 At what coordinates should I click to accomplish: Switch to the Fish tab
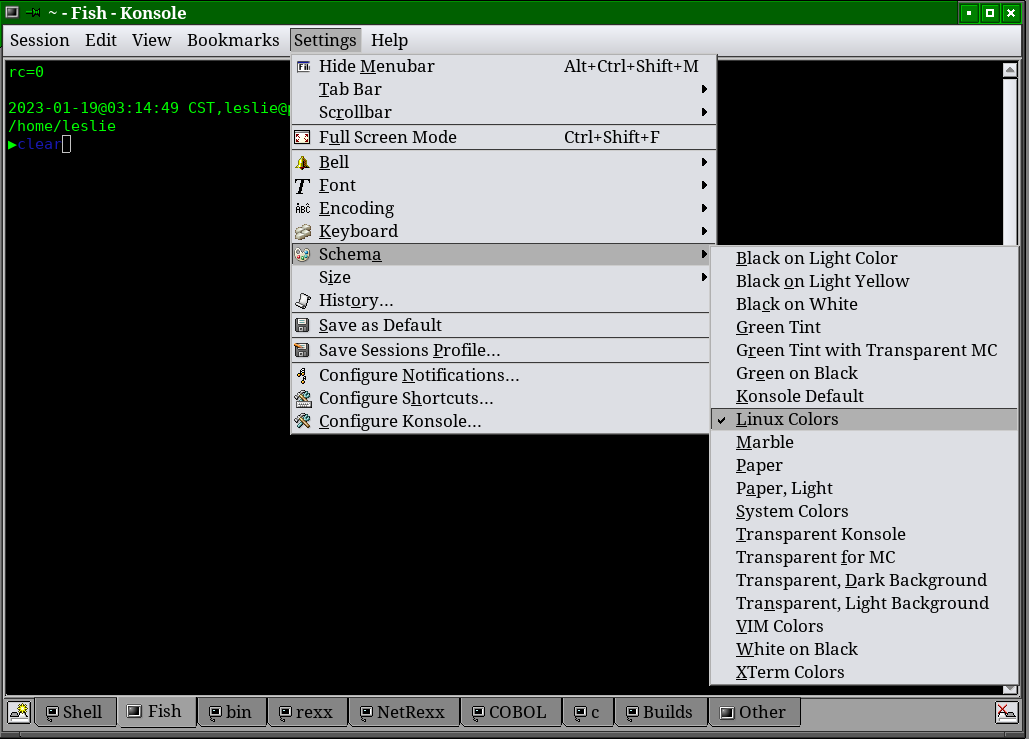pyautogui.click(x=156, y=711)
